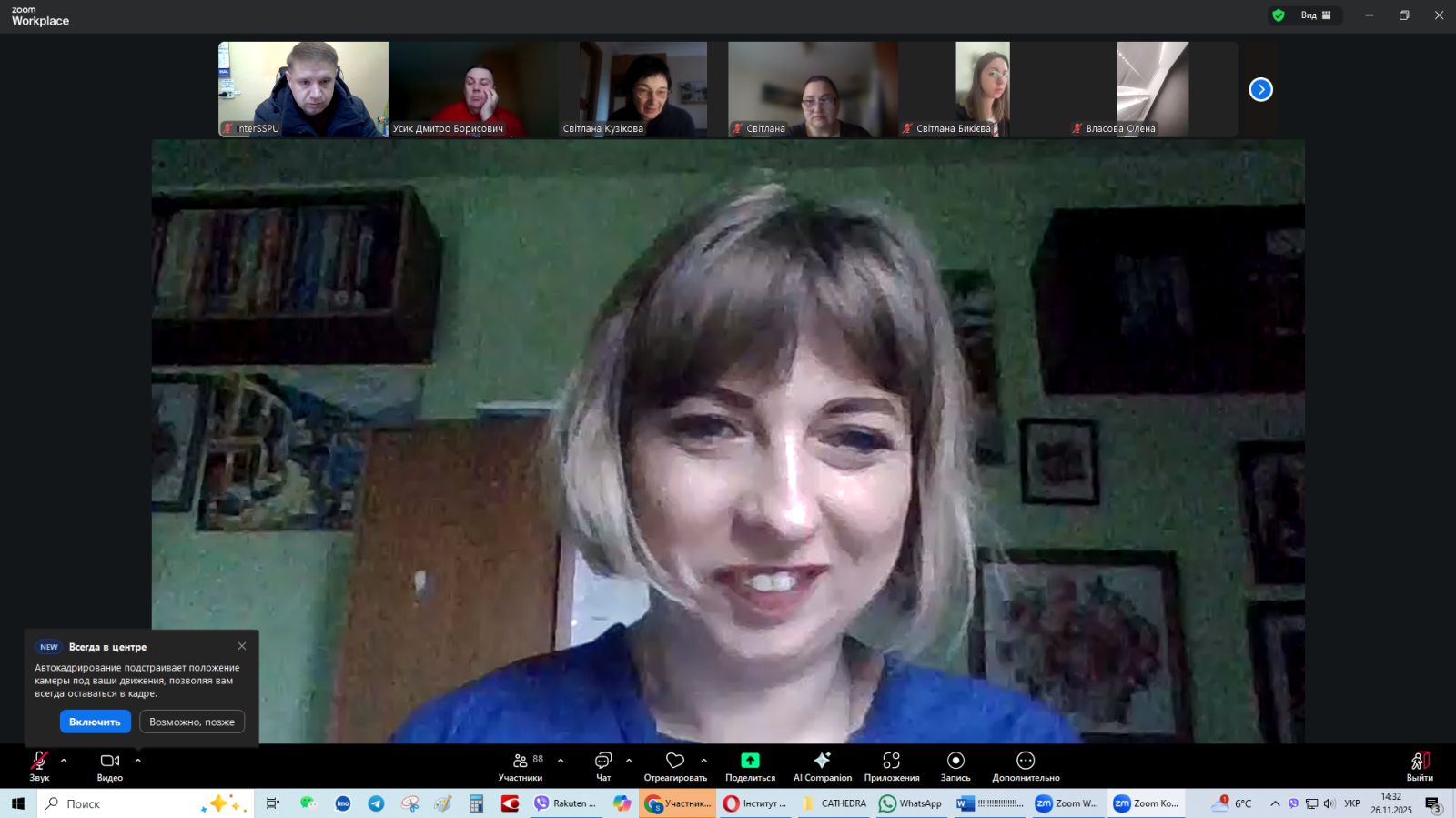Click the 'Maybe later' button

point(192,722)
